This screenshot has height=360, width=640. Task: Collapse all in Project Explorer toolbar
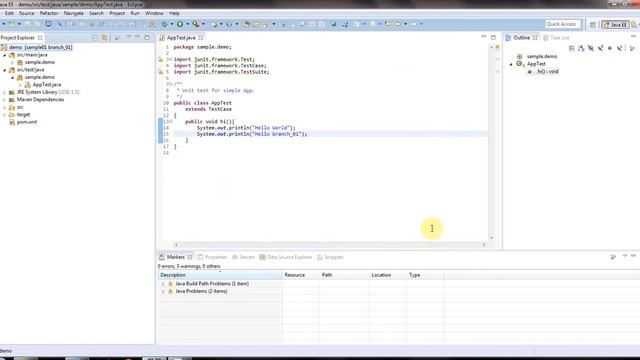[95, 38]
